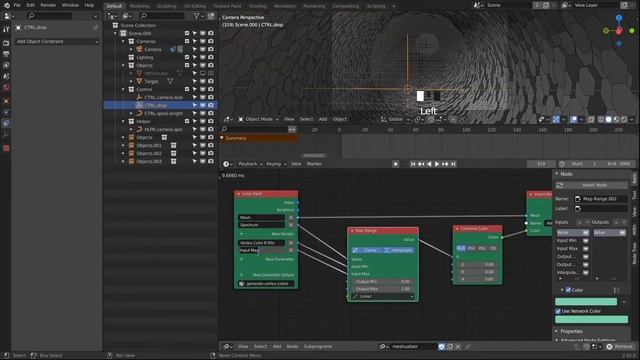Screen dimensions: 640x360
Task: Uncheck the Lighting collection checkbox
Action: pos(187,58)
